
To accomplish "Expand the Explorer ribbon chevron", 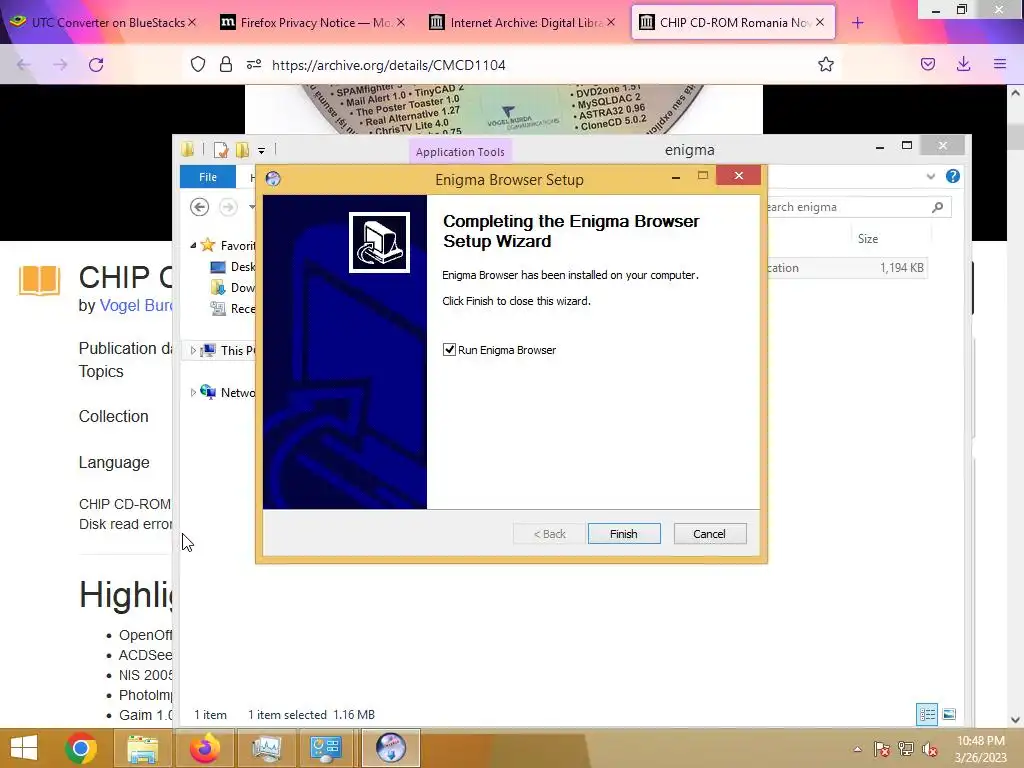I will (931, 176).
